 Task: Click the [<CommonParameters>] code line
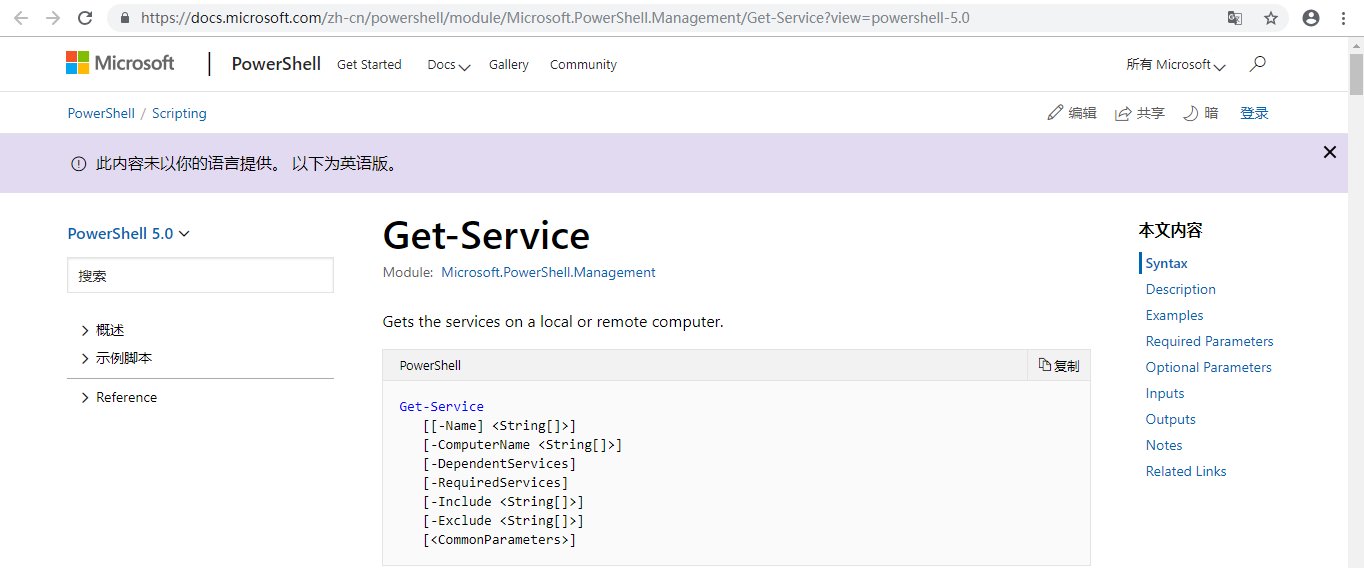tap(499, 540)
